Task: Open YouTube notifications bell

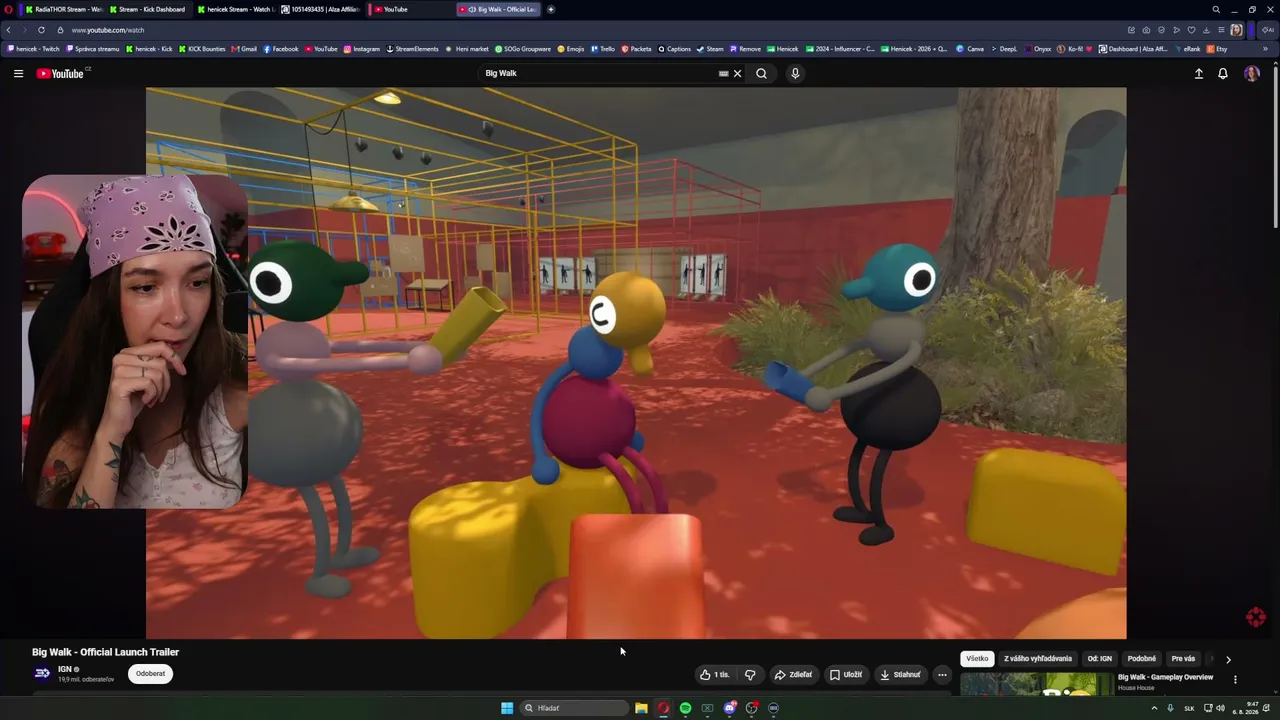Action: (1223, 73)
